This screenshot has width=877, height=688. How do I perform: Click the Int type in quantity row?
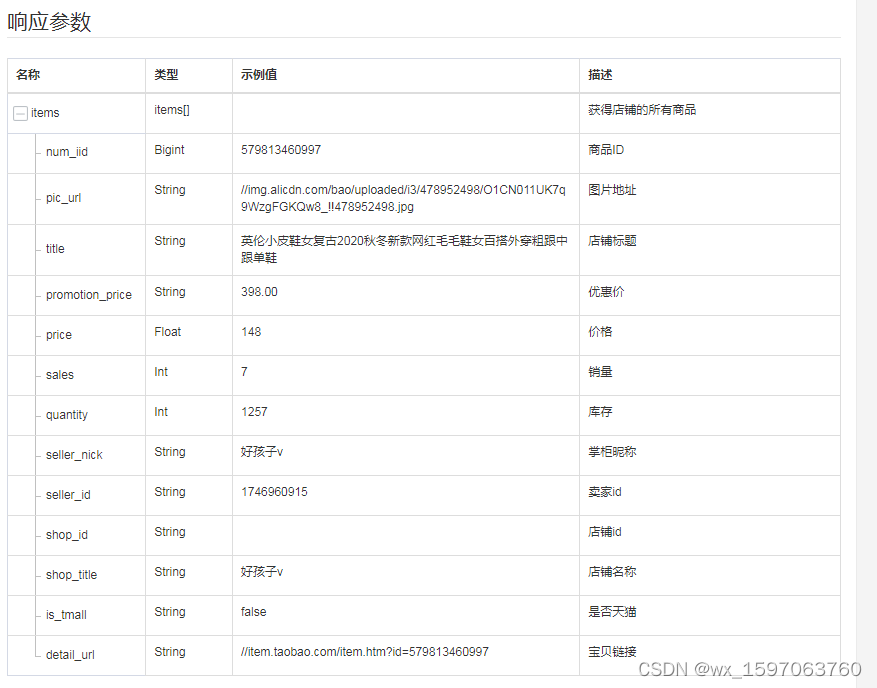click(x=161, y=412)
